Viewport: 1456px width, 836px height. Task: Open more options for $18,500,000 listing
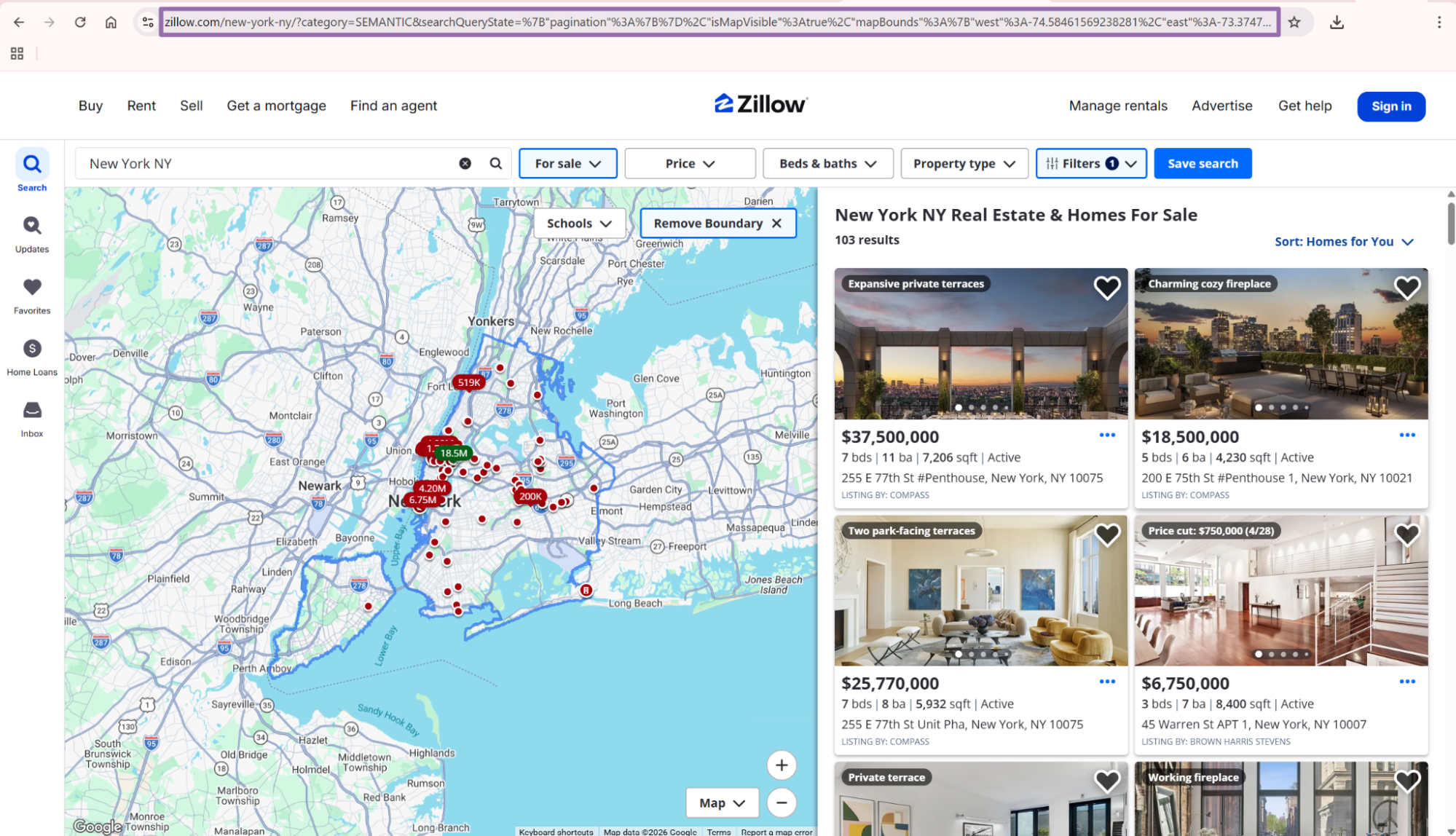tap(1407, 435)
